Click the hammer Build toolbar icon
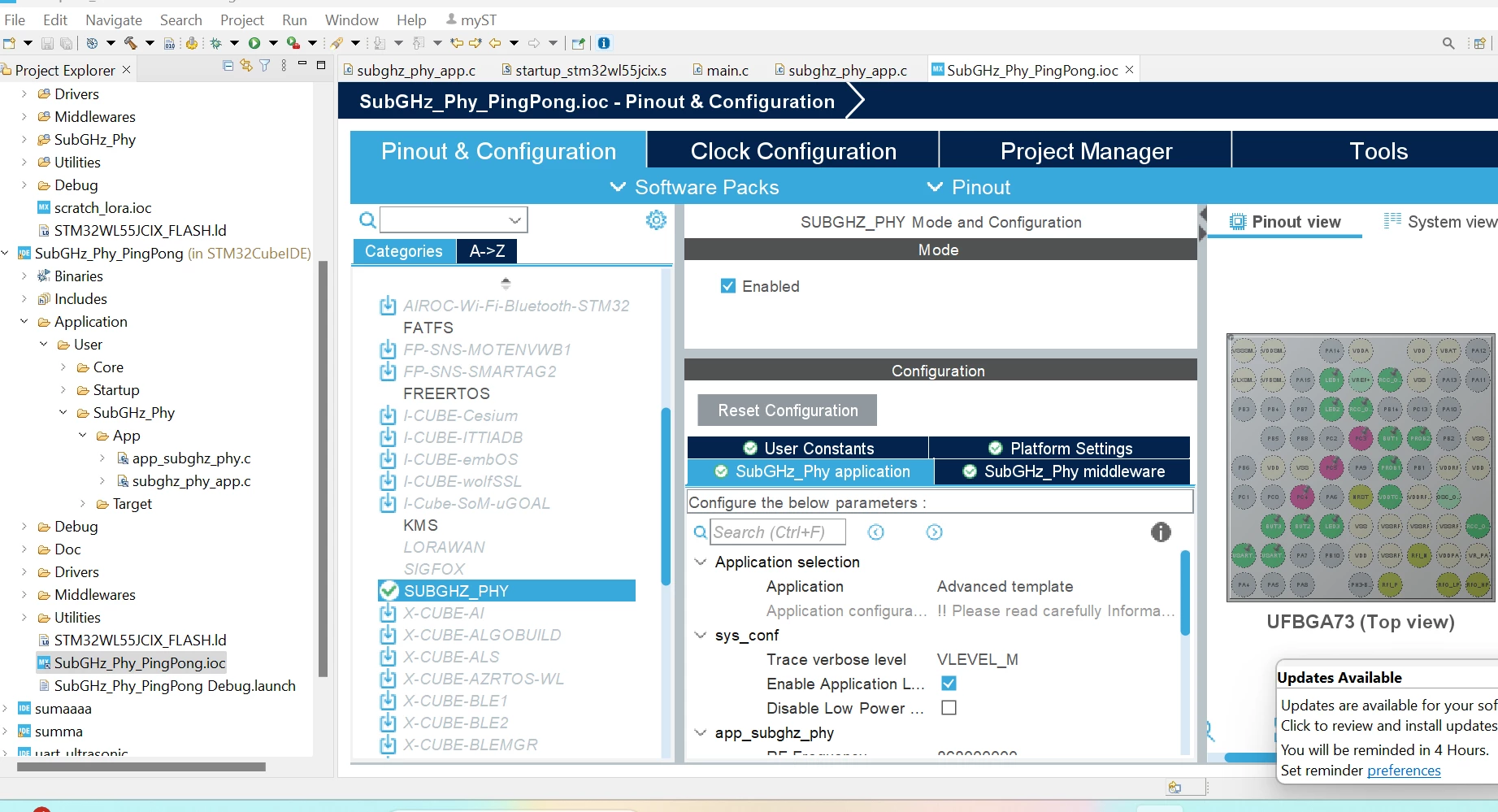 [130, 43]
